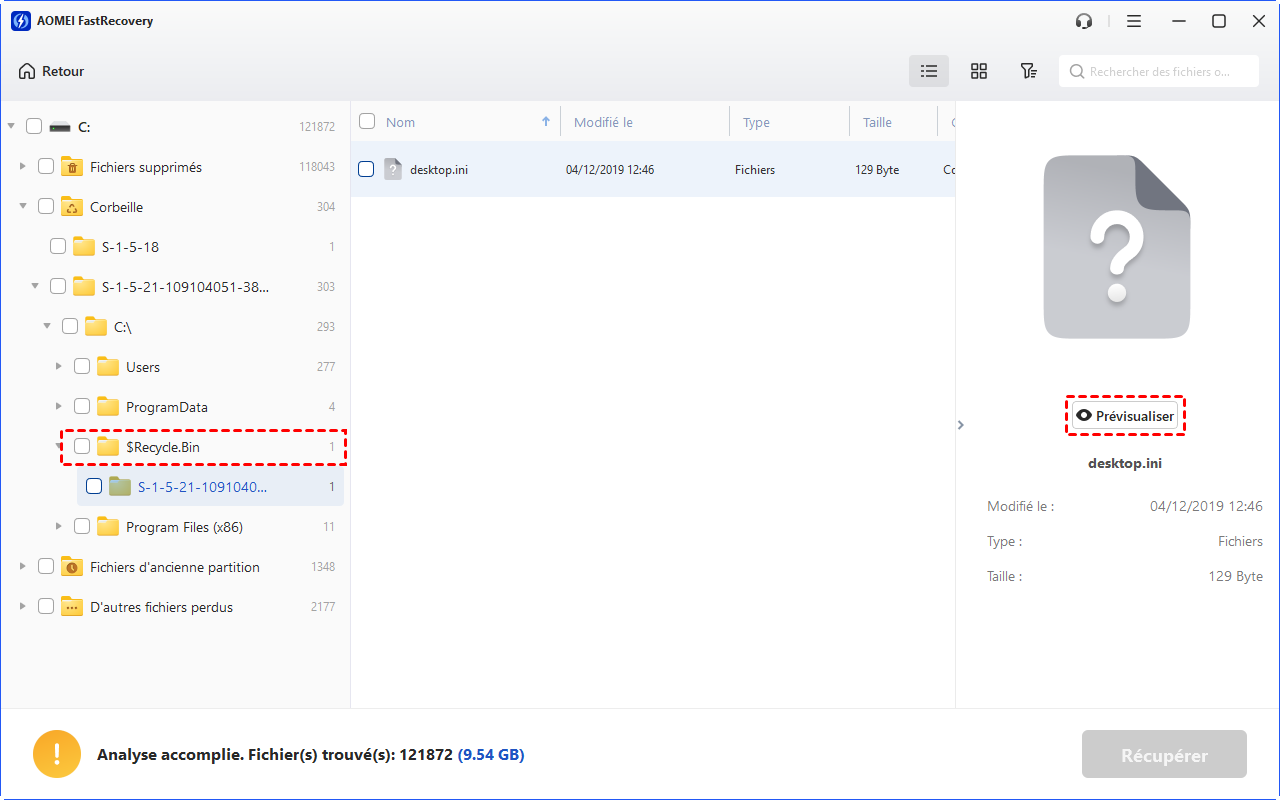Select the Corbeille checkbox
The image size is (1280, 800).
click(x=46, y=207)
